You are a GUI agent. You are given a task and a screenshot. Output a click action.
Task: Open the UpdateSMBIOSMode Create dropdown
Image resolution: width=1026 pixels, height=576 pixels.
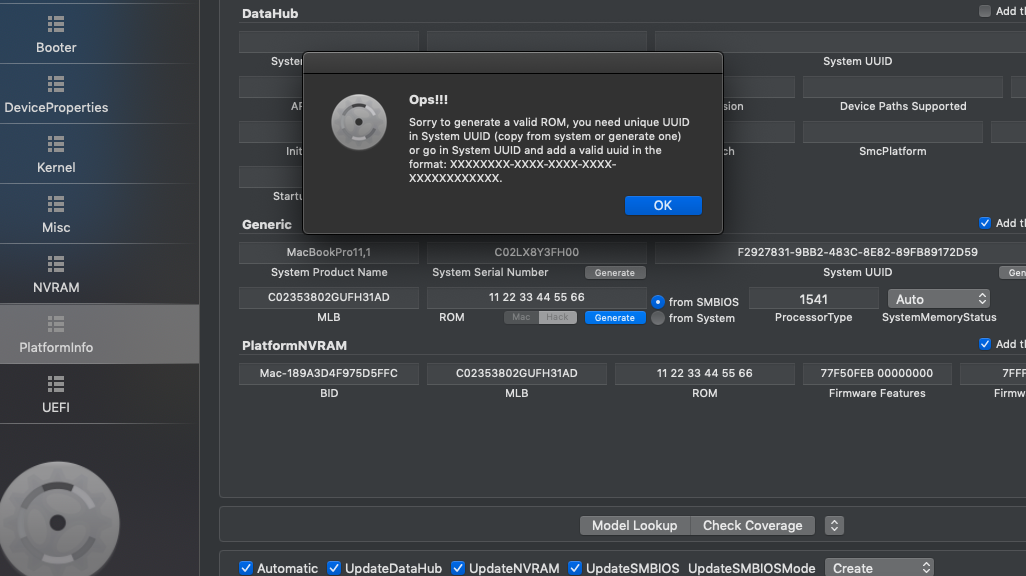pyautogui.click(x=878, y=567)
